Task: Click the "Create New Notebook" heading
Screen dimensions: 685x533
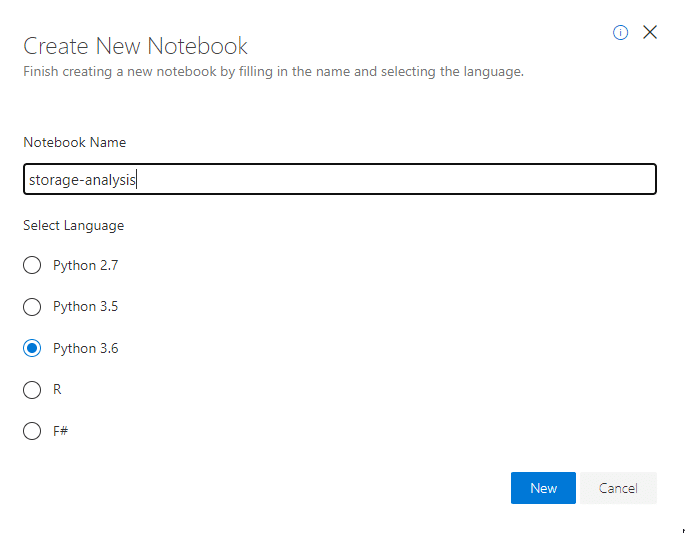Action: 135,46
